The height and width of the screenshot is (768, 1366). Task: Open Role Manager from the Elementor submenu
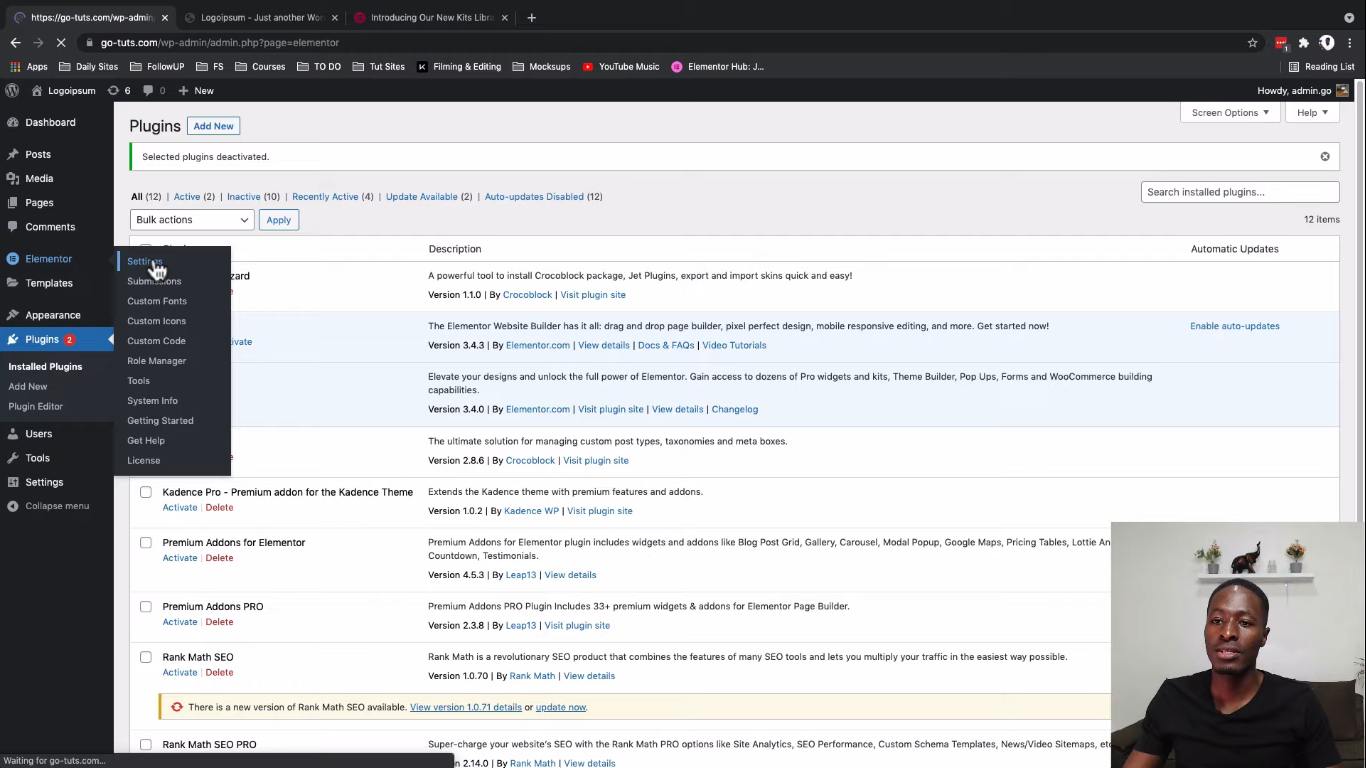(x=156, y=361)
